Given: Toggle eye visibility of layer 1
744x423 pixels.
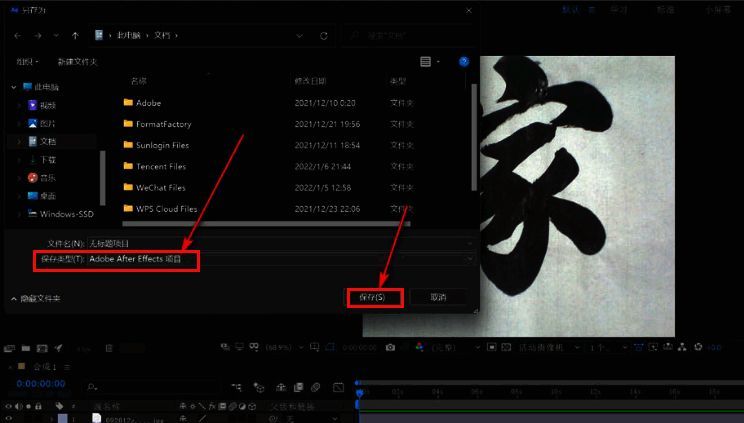Looking at the screenshot, I should pos(9,418).
